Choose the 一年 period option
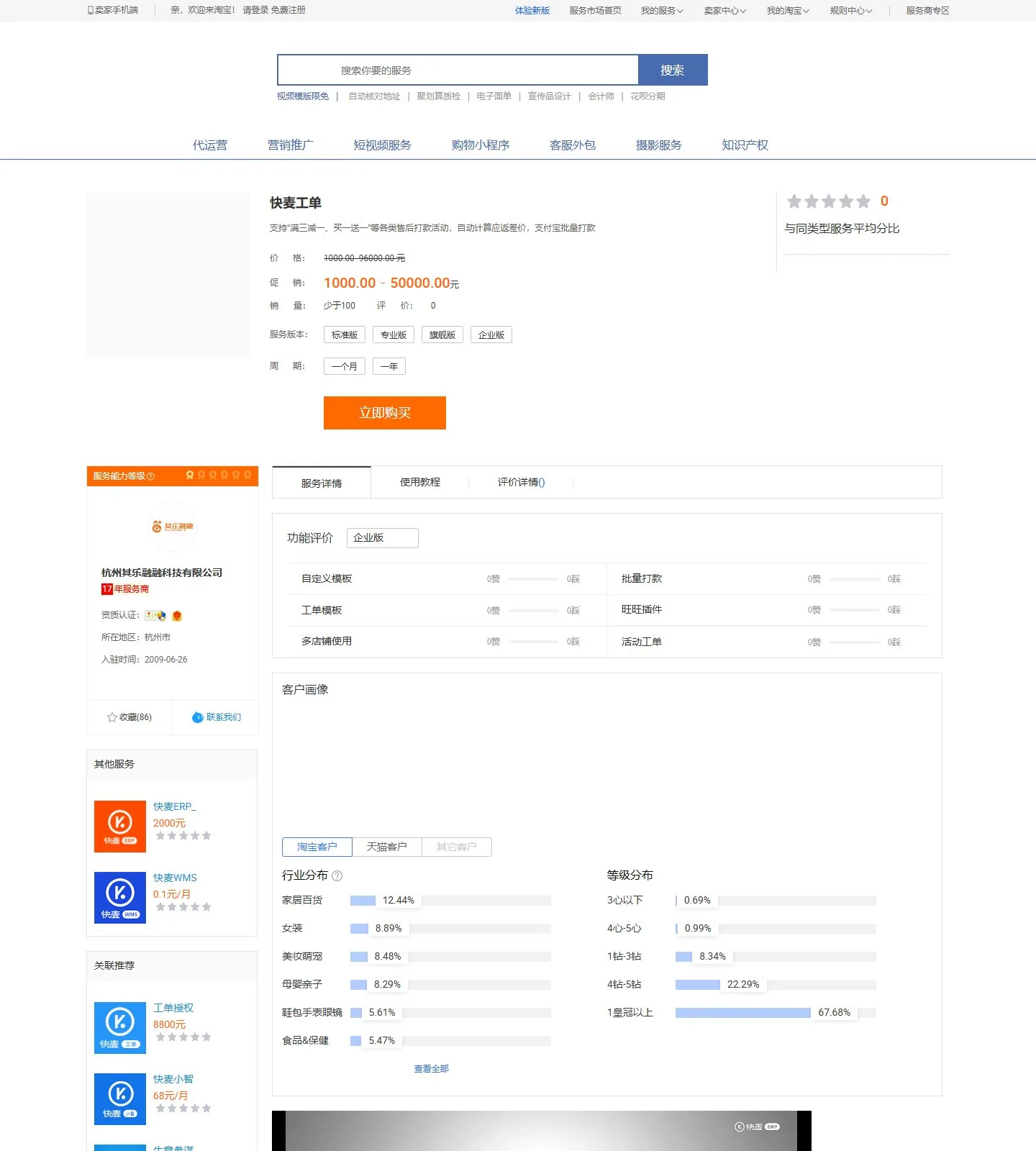The image size is (1036, 1151). point(389,366)
